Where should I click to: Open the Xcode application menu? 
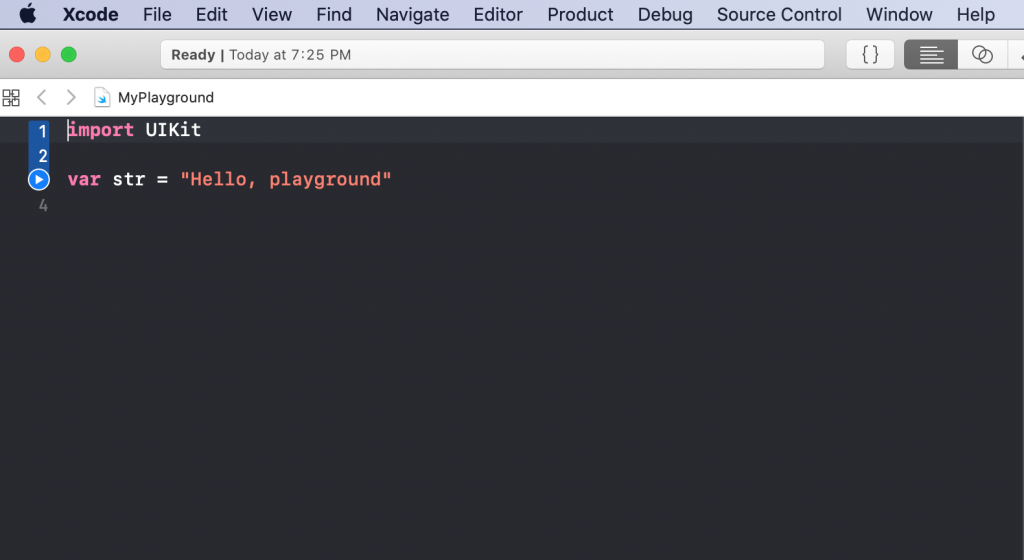click(90, 14)
